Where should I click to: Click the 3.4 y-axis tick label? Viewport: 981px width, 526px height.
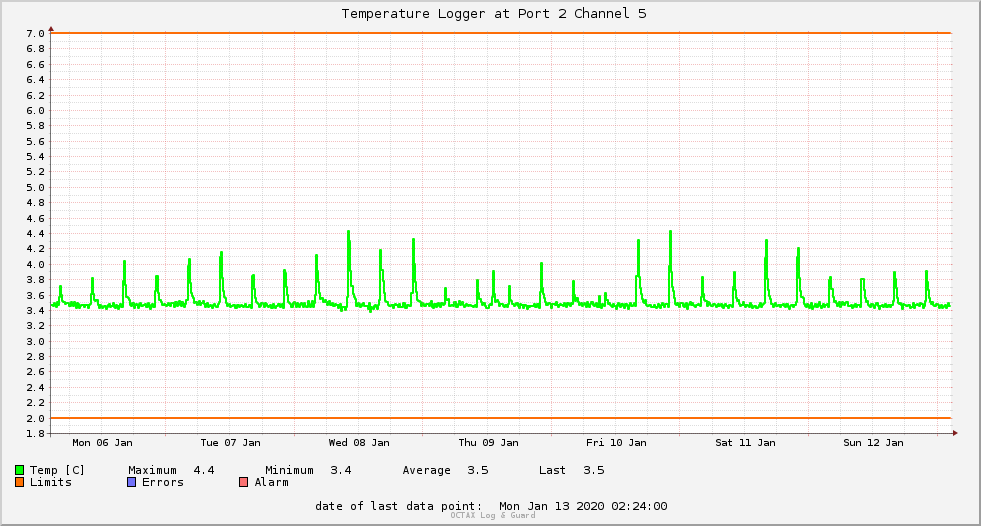[x=36, y=311]
